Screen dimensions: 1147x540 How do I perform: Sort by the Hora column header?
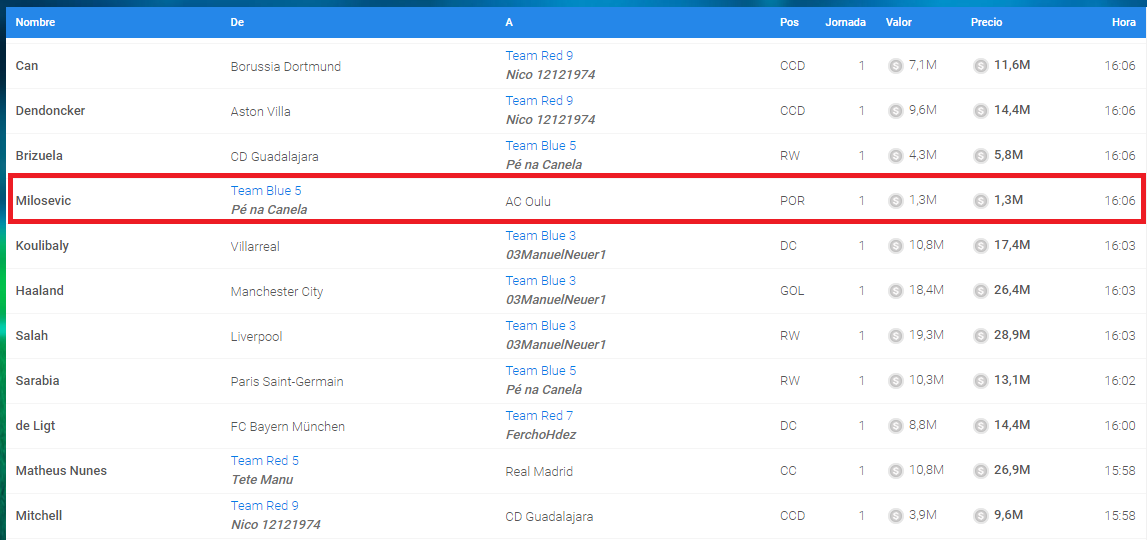[x=1123, y=22]
